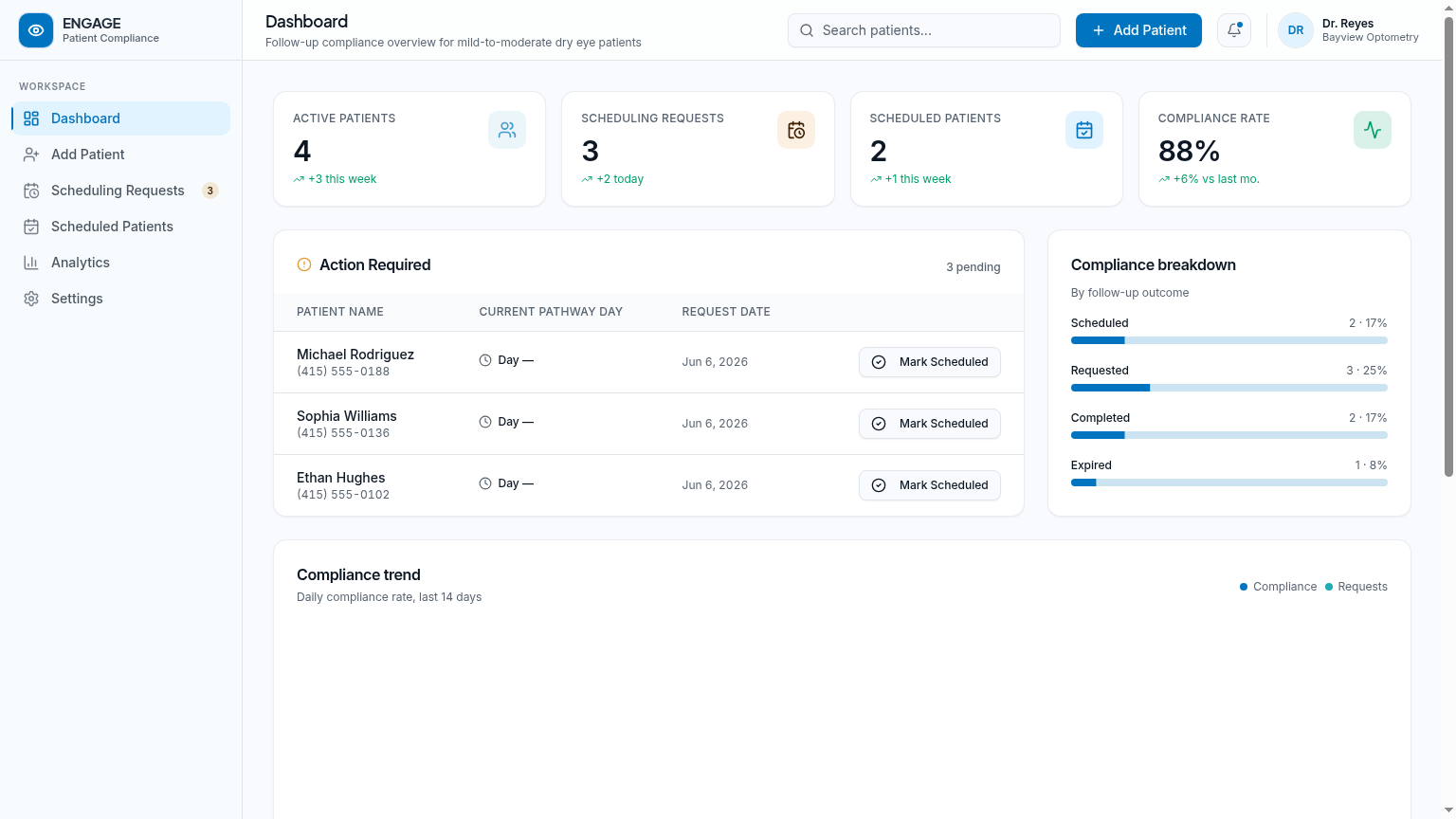This screenshot has height=819, width=1456.
Task: Click the Mark Scheduled check icon for Michael Rodriguez
Action: (879, 362)
